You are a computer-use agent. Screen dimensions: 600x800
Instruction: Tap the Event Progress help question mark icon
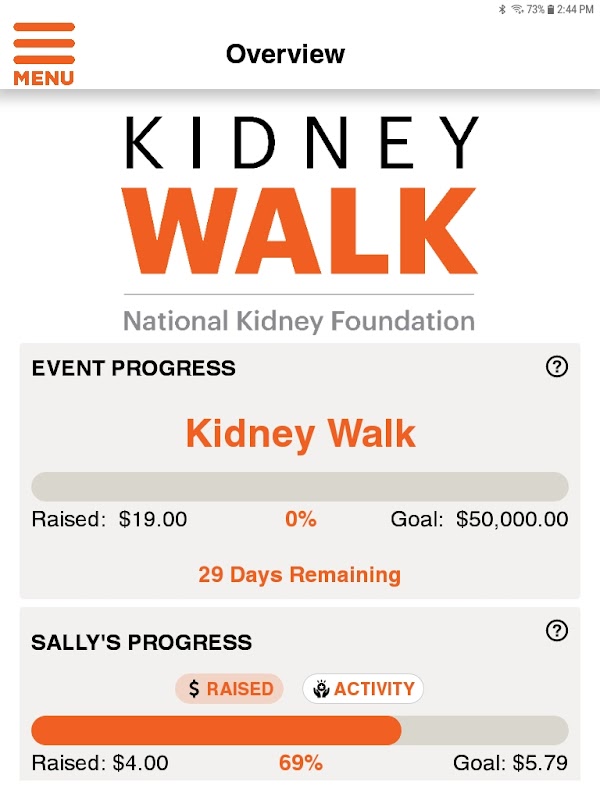(x=557, y=366)
